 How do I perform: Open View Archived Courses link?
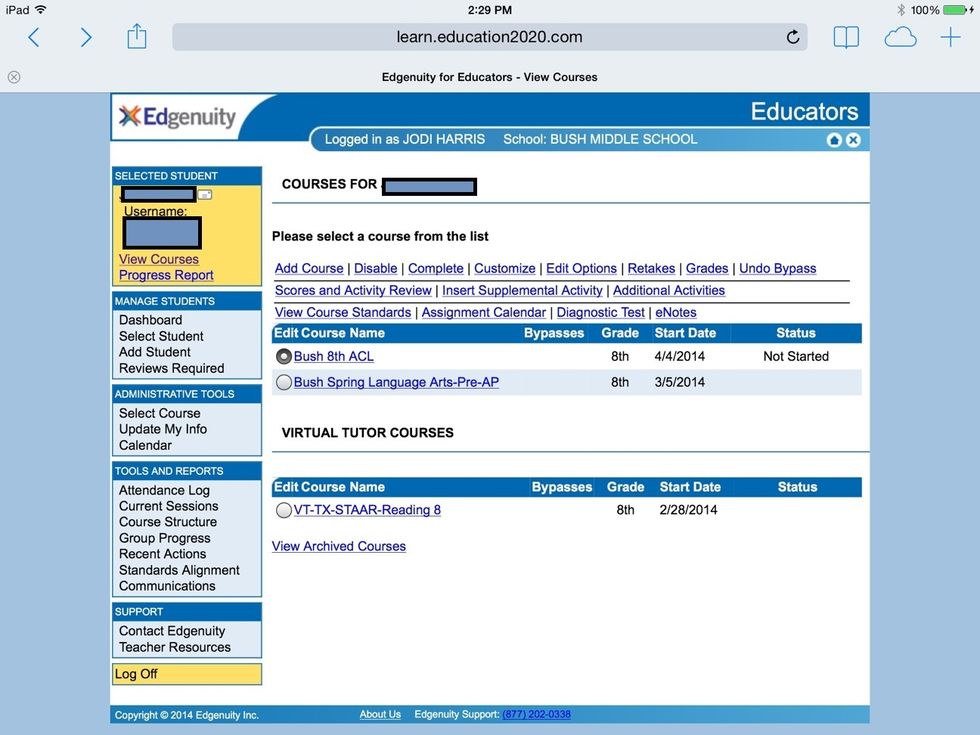click(x=339, y=546)
